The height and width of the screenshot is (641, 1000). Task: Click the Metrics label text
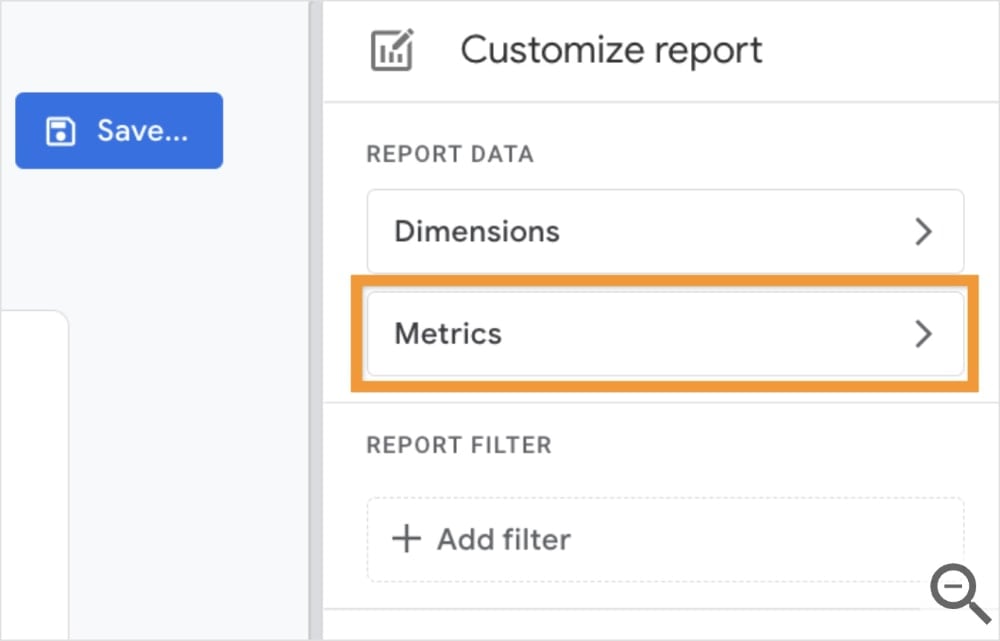pyautogui.click(x=447, y=334)
